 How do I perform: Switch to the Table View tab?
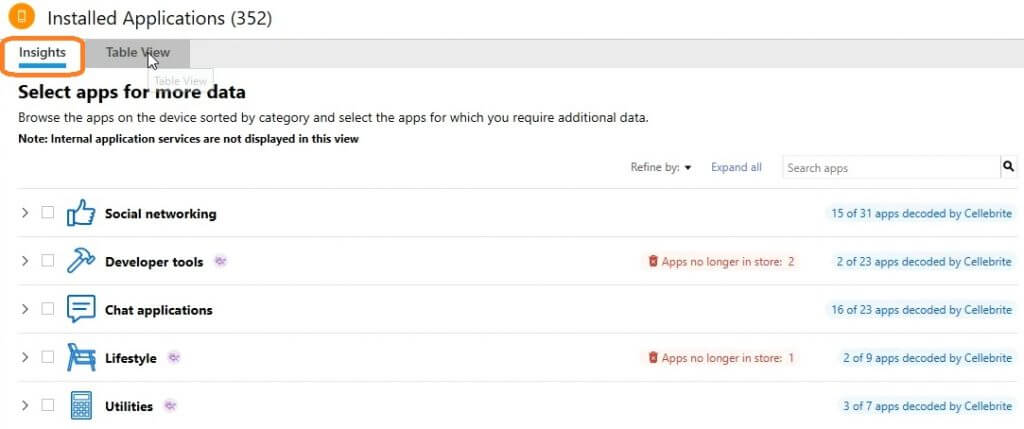(137, 53)
